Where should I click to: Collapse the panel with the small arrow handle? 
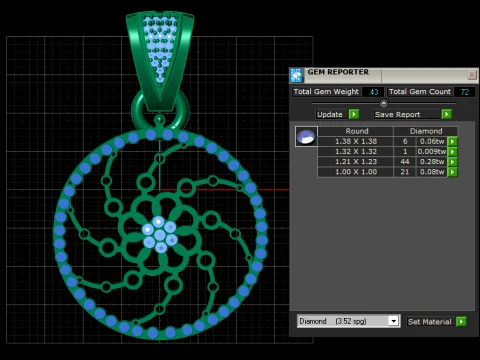pos(384,103)
